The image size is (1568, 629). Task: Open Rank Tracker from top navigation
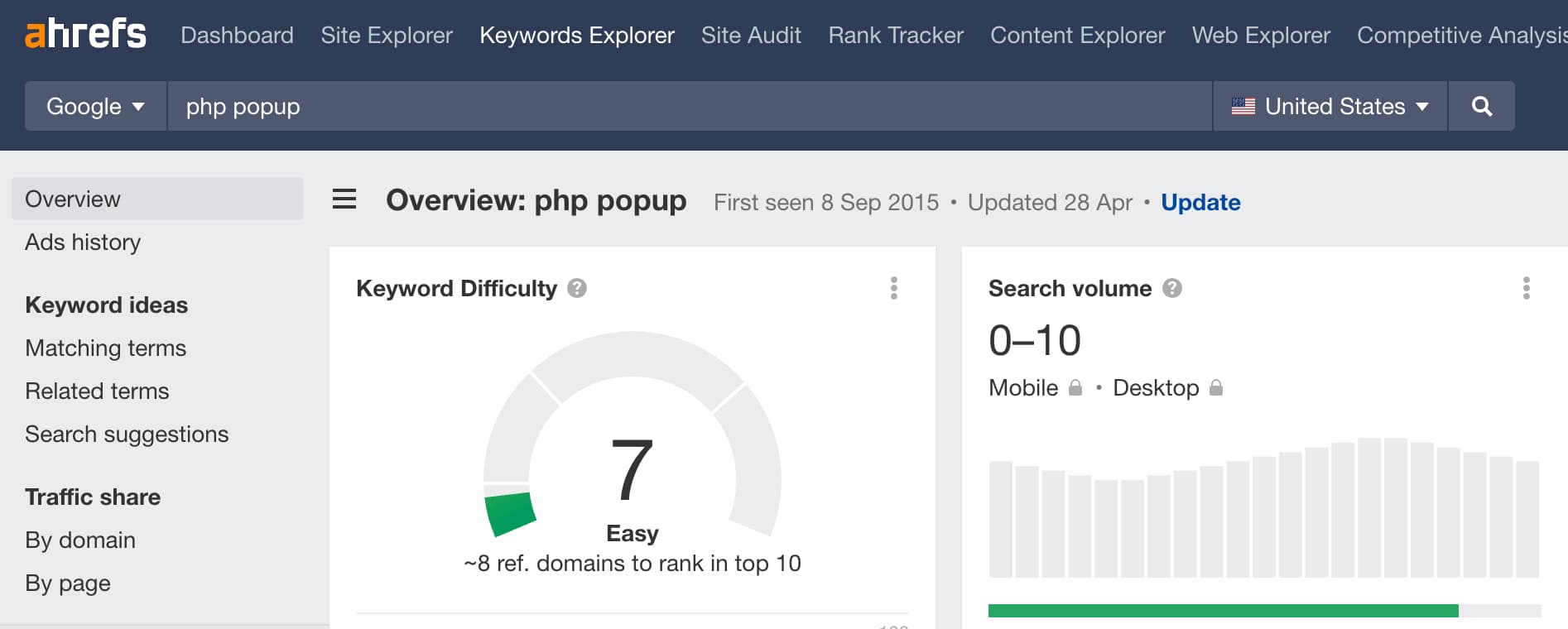[x=896, y=35]
